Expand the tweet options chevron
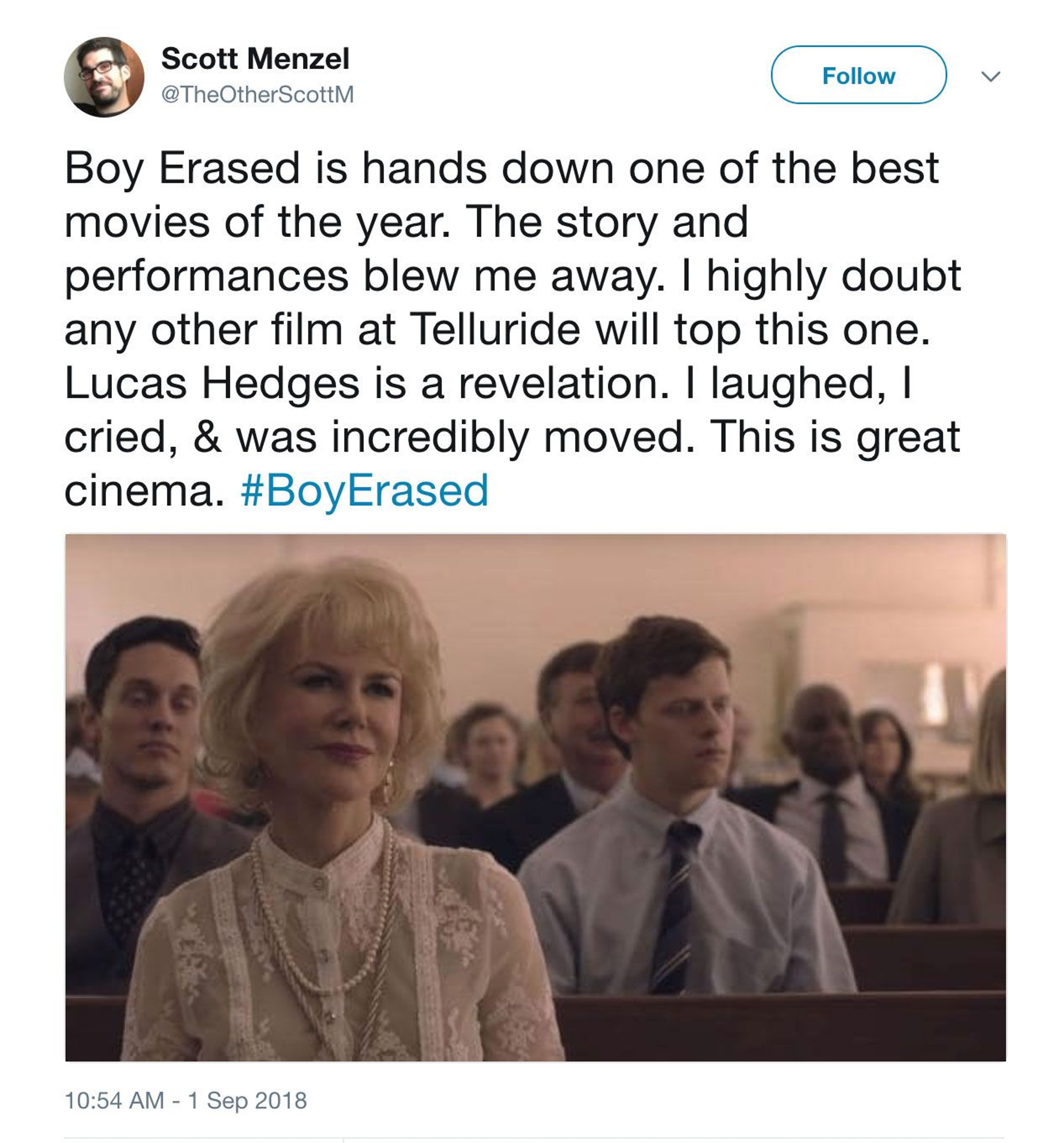 click(990, 76)
